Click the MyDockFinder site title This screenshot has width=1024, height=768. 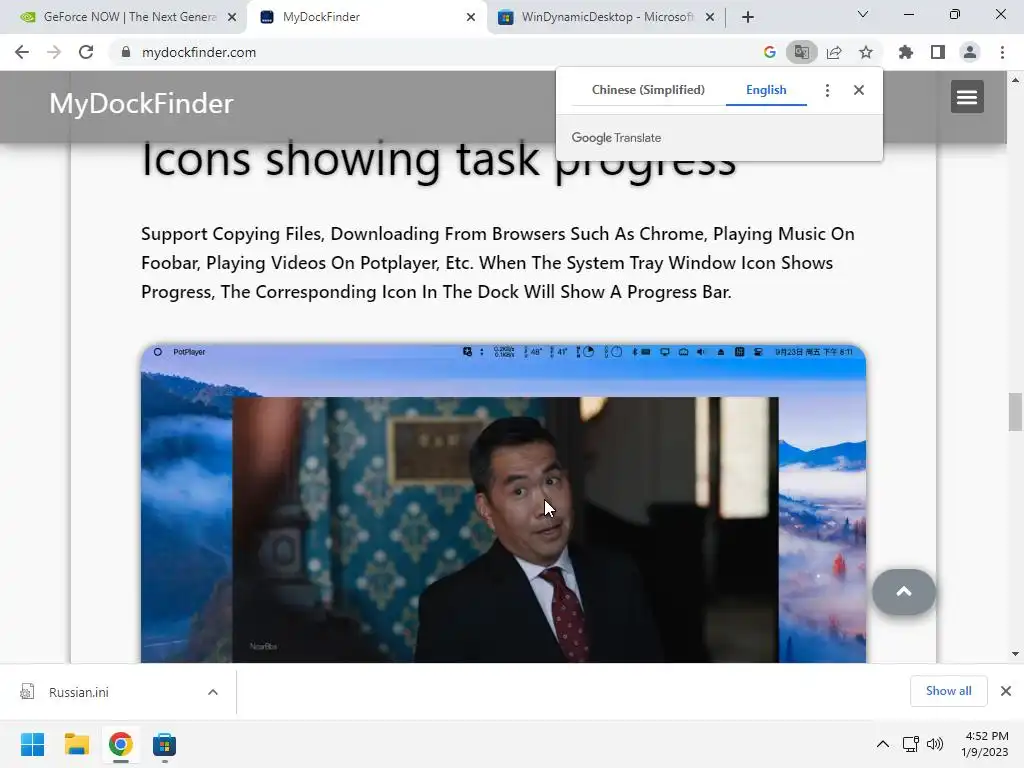141,103
